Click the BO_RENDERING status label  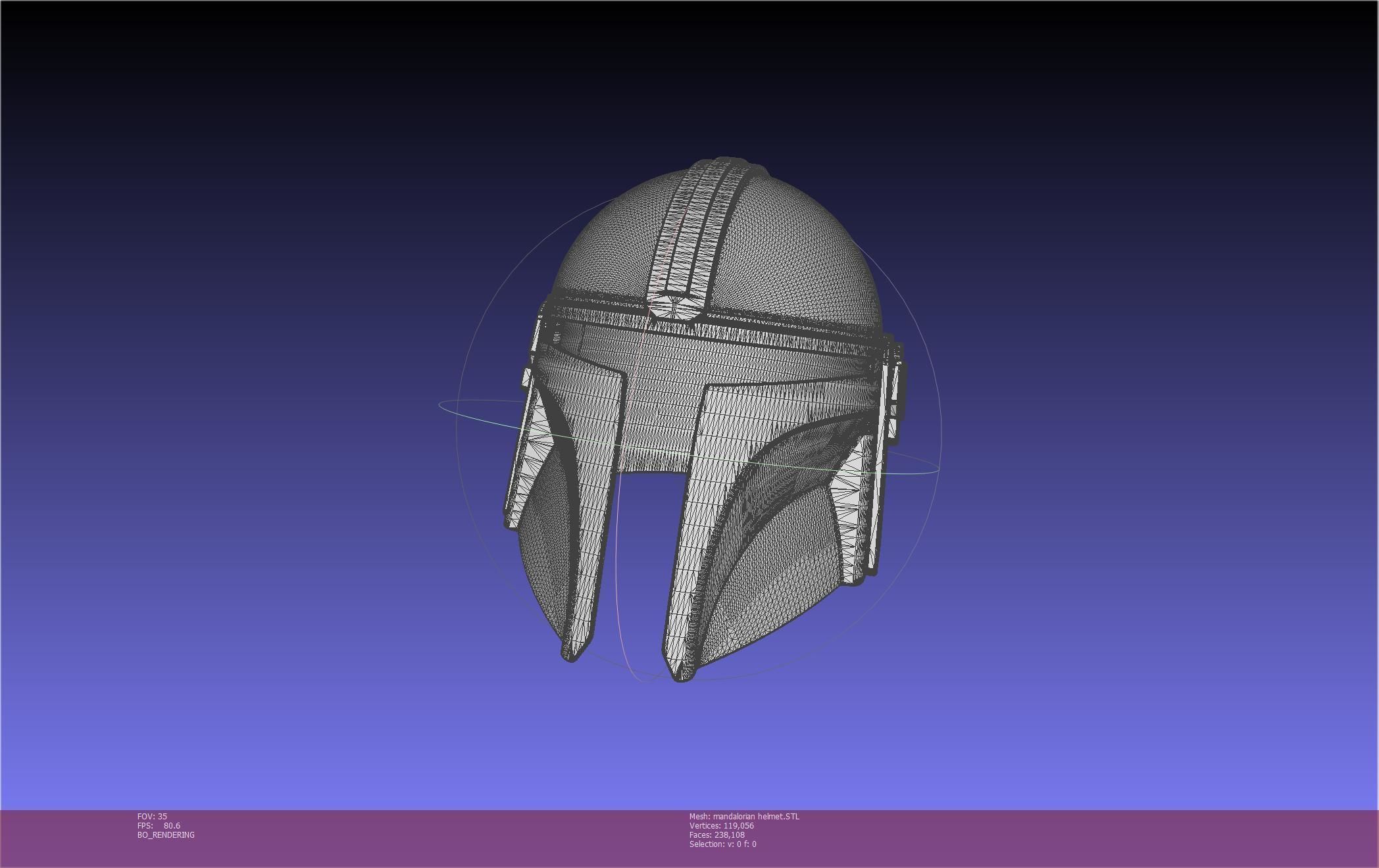tap(166, 834)
